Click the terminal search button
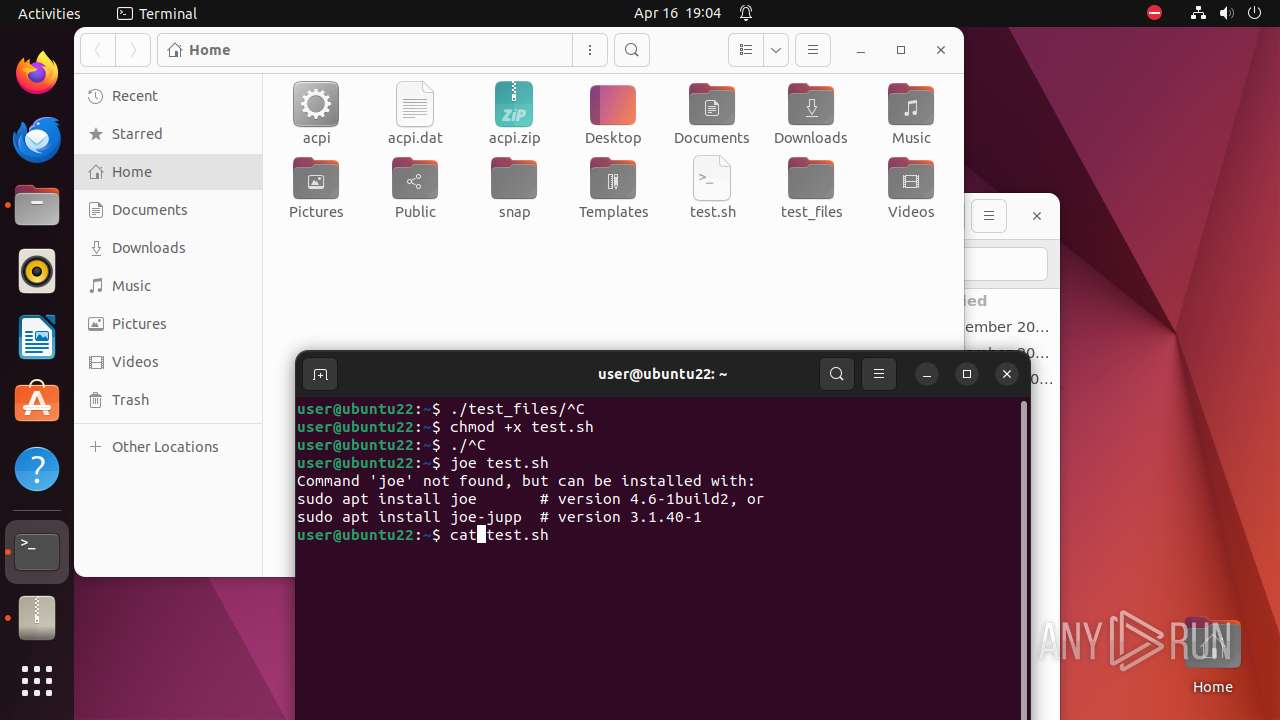Image resolution: width=1280 pixels, height=720 pixels. tap(837, 375)
